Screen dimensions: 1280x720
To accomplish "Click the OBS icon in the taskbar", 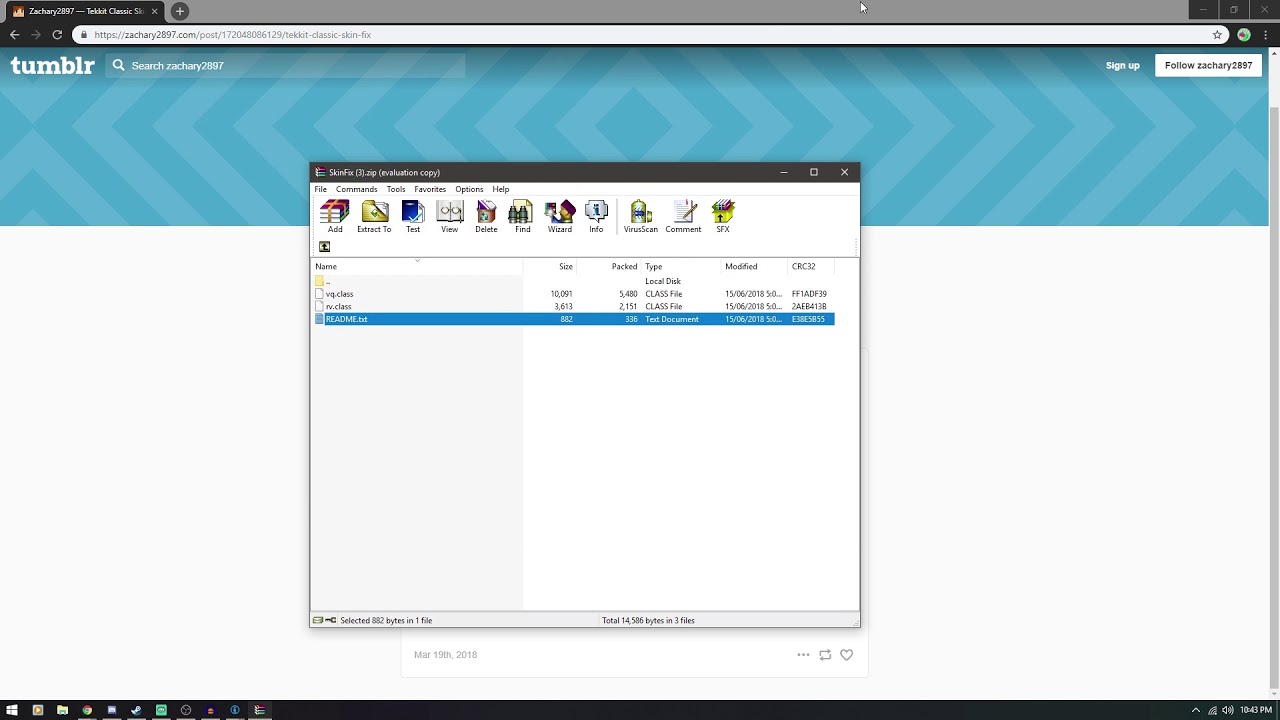I will (x=185, y=710).
